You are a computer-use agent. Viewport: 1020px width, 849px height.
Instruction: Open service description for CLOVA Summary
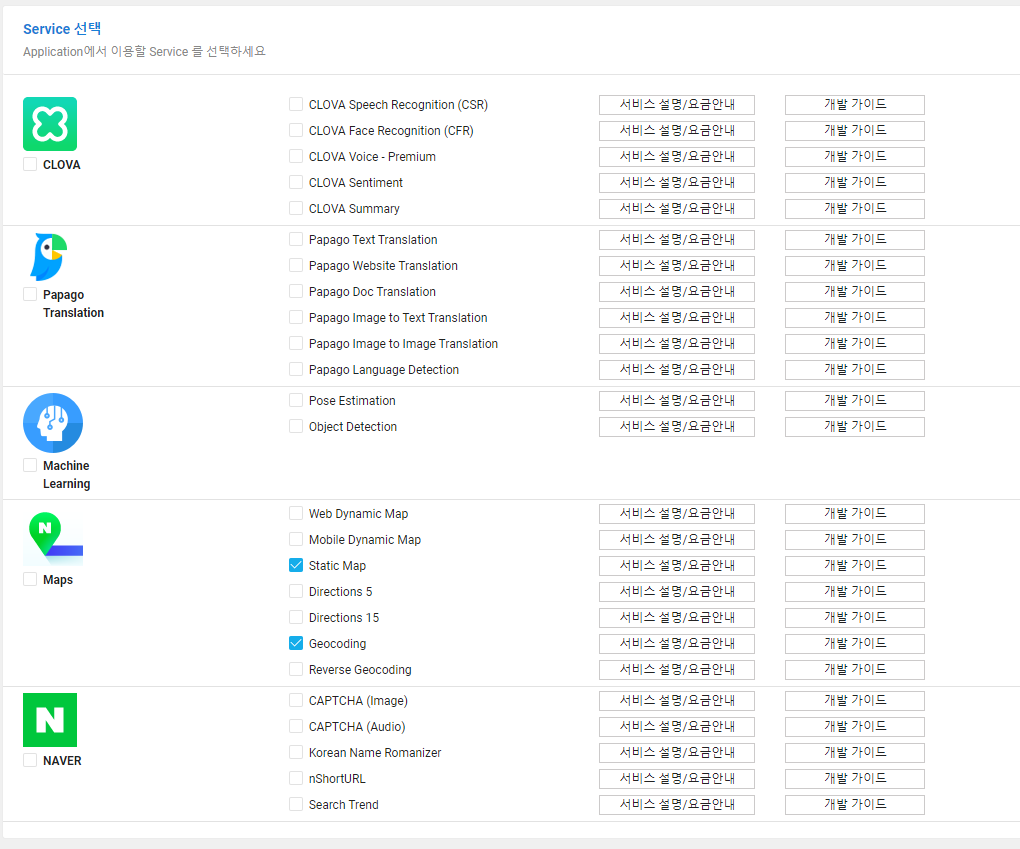[677, 209]
